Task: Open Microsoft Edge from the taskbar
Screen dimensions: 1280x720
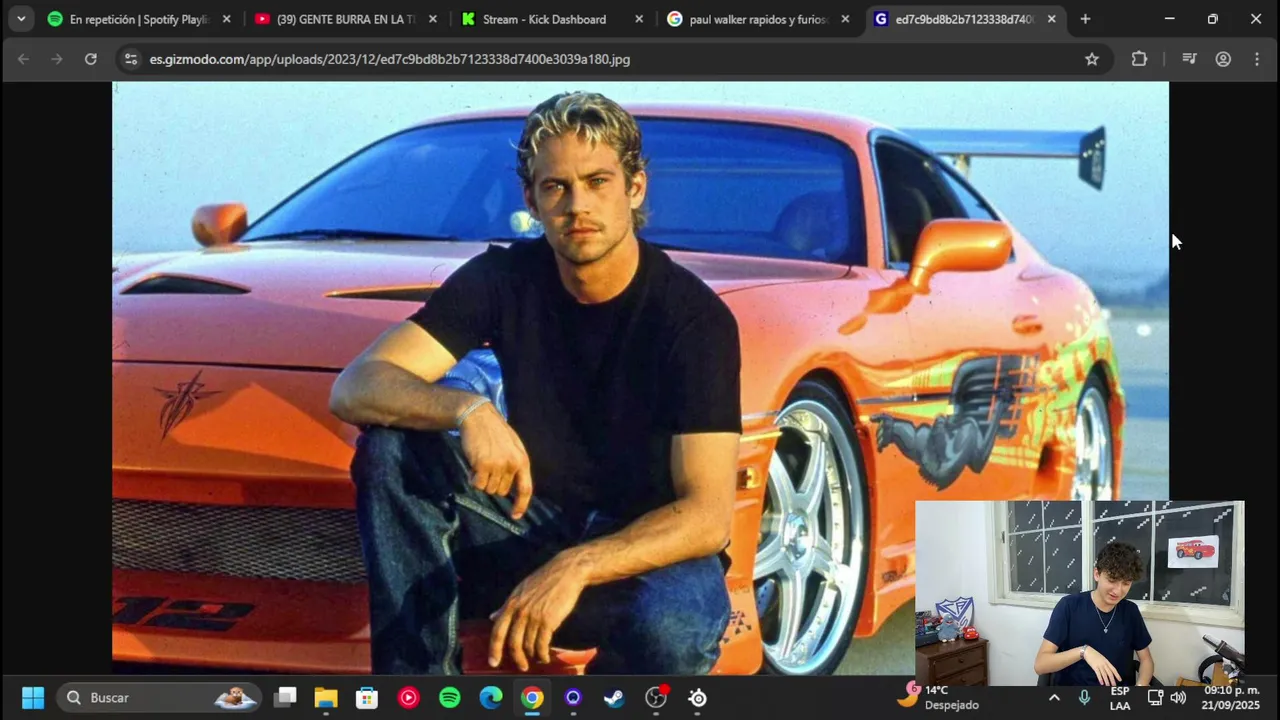Action: point(491,697)
